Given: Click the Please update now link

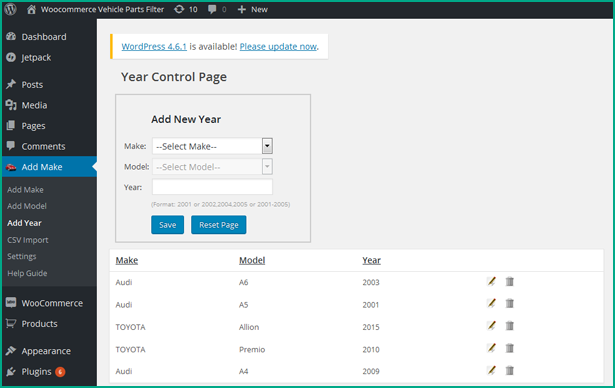Looking at the screenshot, I should point(278,47).
